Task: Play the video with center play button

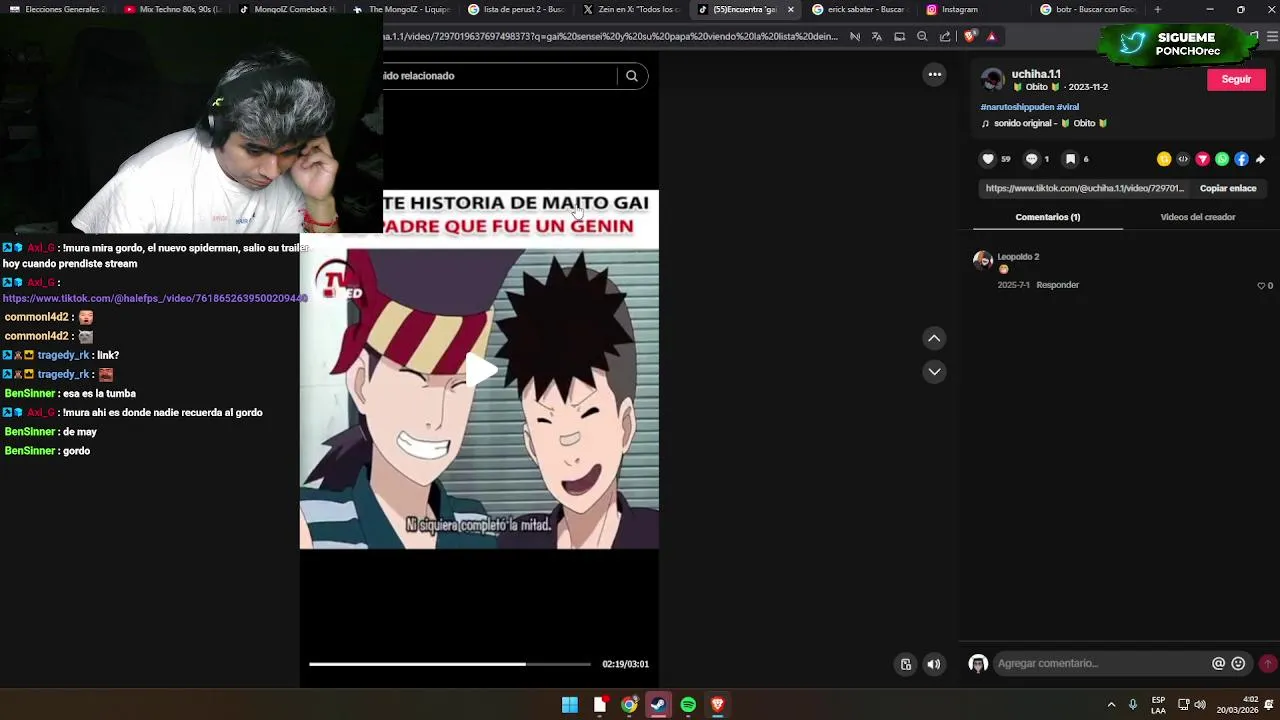Action: 481,370
